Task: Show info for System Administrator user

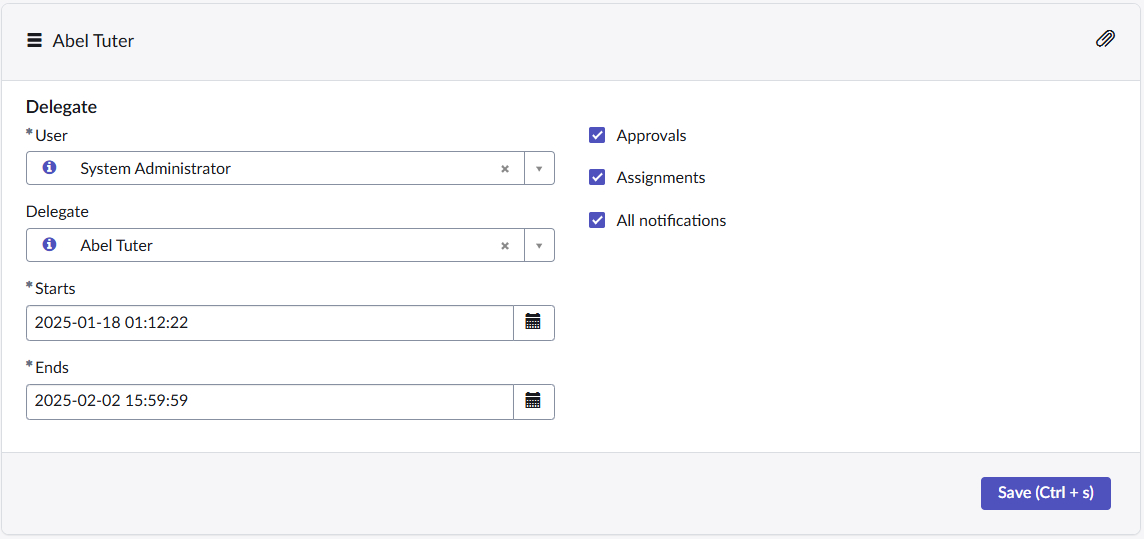Action: pos(49,168)
